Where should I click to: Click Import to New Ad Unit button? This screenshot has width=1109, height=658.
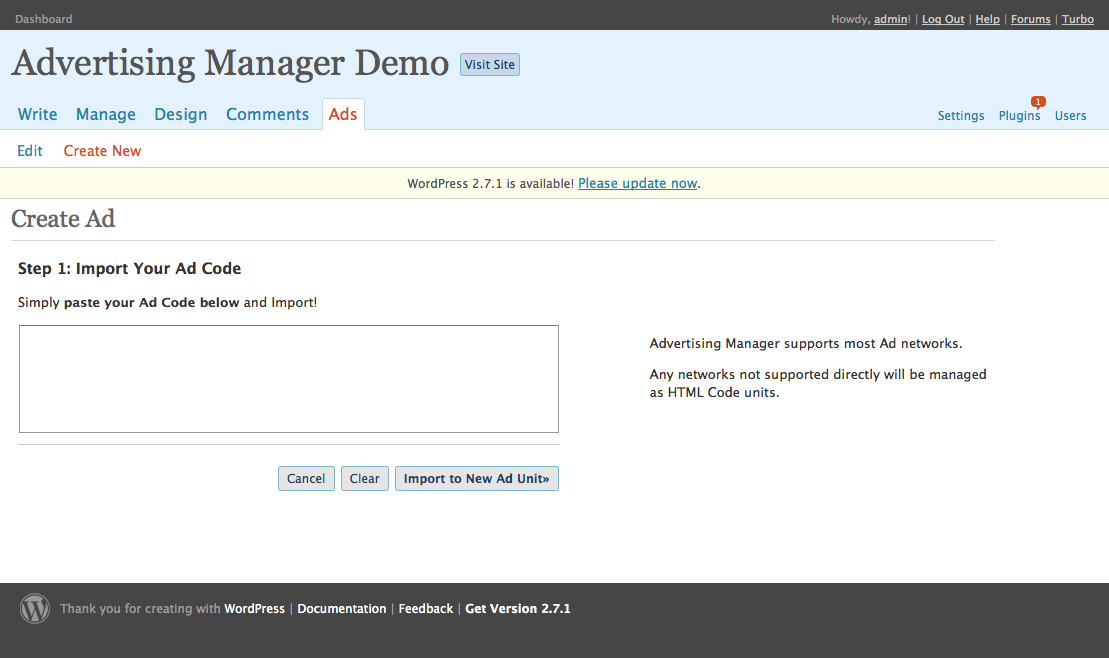[x=476, y=479]
